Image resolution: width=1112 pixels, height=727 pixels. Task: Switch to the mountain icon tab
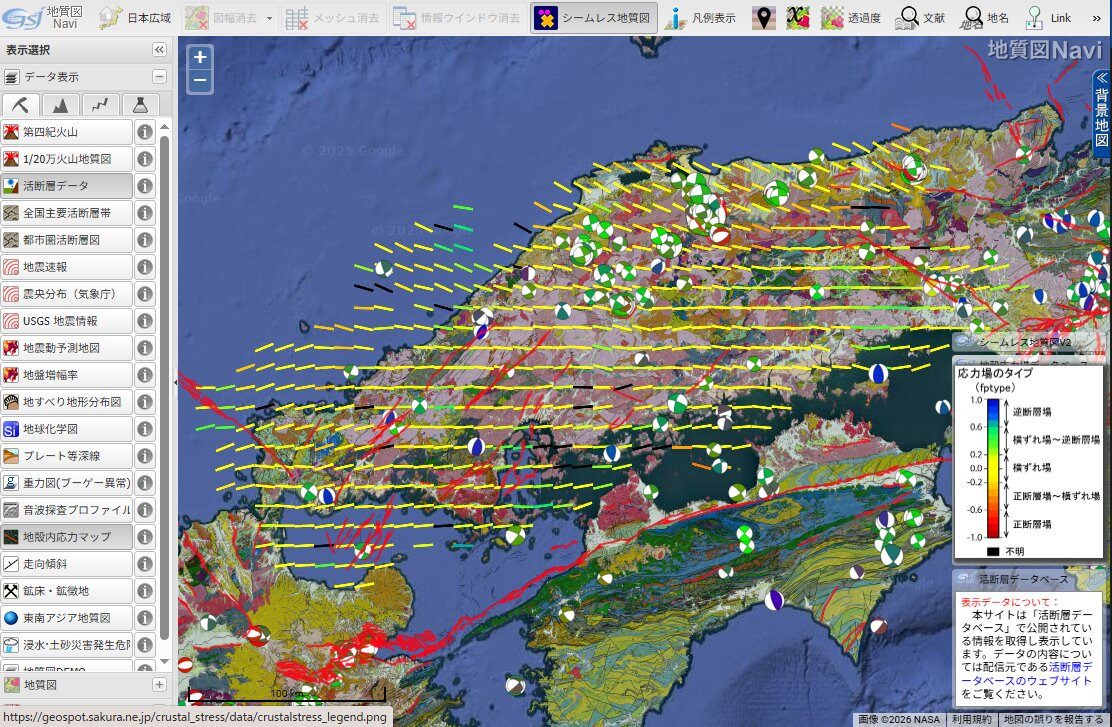click(x=60, y=104)
